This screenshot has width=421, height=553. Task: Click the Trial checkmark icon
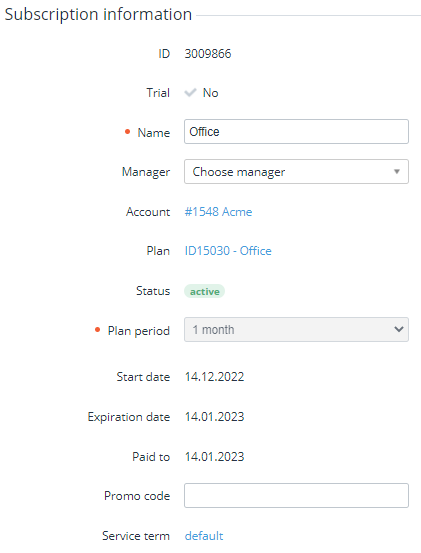(190, 93)
